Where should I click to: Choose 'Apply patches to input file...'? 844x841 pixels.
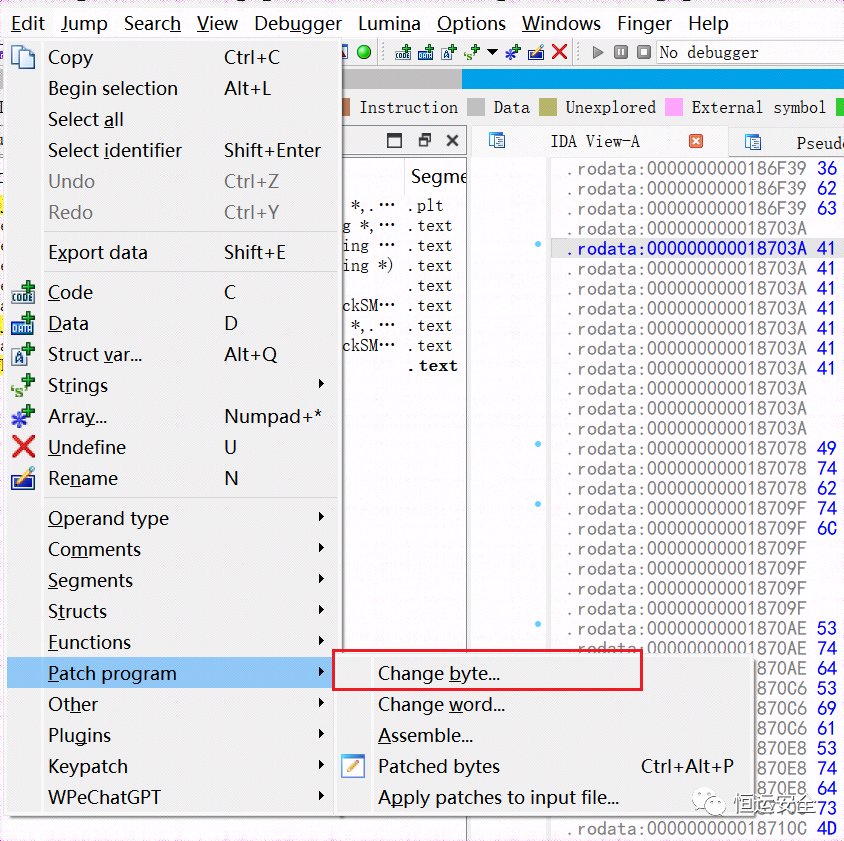pyautogui.click(x=498, y=797)
